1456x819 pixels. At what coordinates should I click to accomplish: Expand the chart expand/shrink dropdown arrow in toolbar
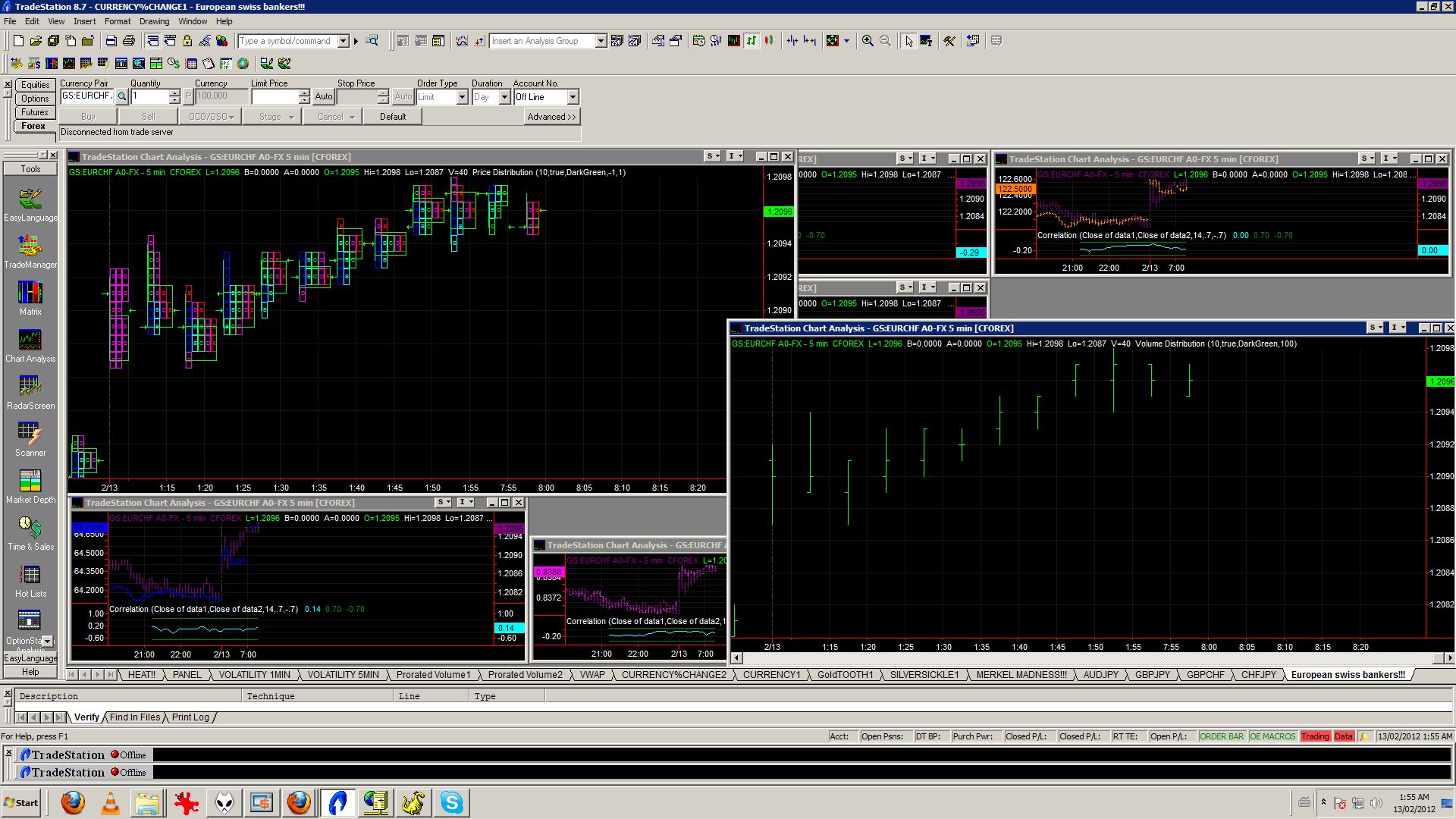coord(846,41)
